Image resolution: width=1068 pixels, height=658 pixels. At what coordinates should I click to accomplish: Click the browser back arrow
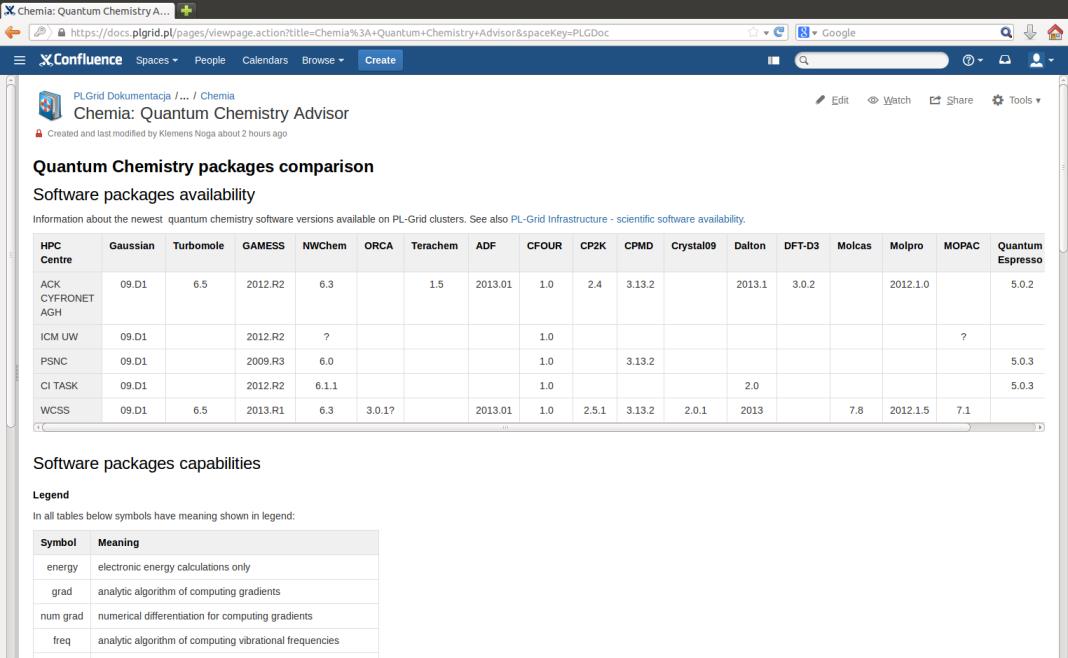point(12,32)
